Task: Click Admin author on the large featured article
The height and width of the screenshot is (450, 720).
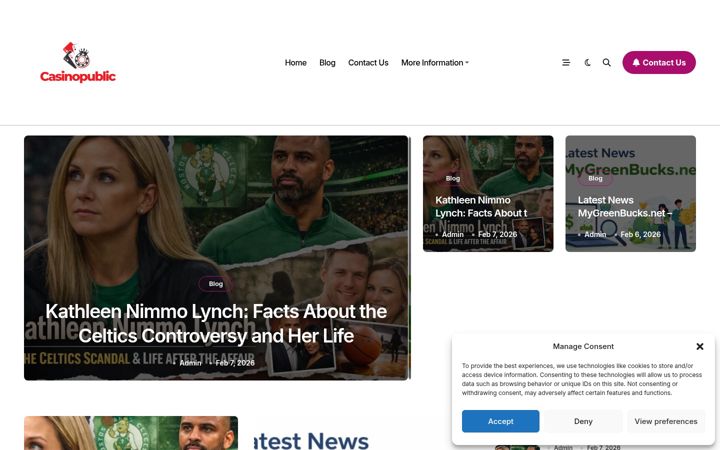Action: [190, 363]
